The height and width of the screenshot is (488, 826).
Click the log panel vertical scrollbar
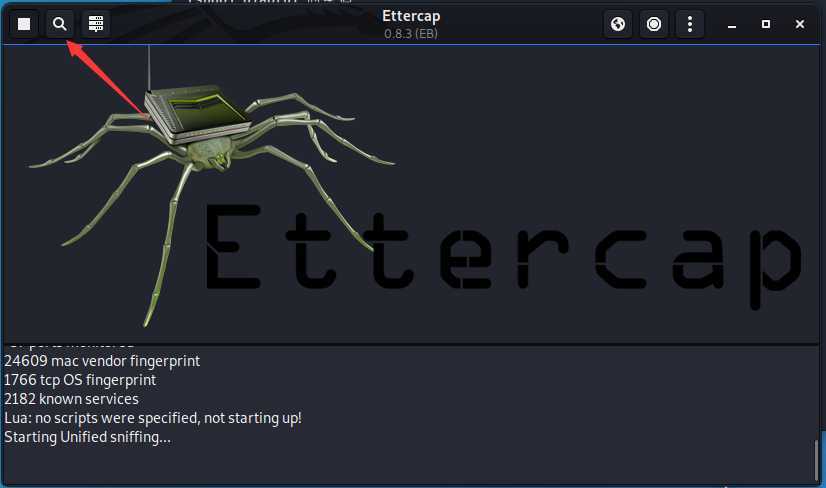point(817,460)
